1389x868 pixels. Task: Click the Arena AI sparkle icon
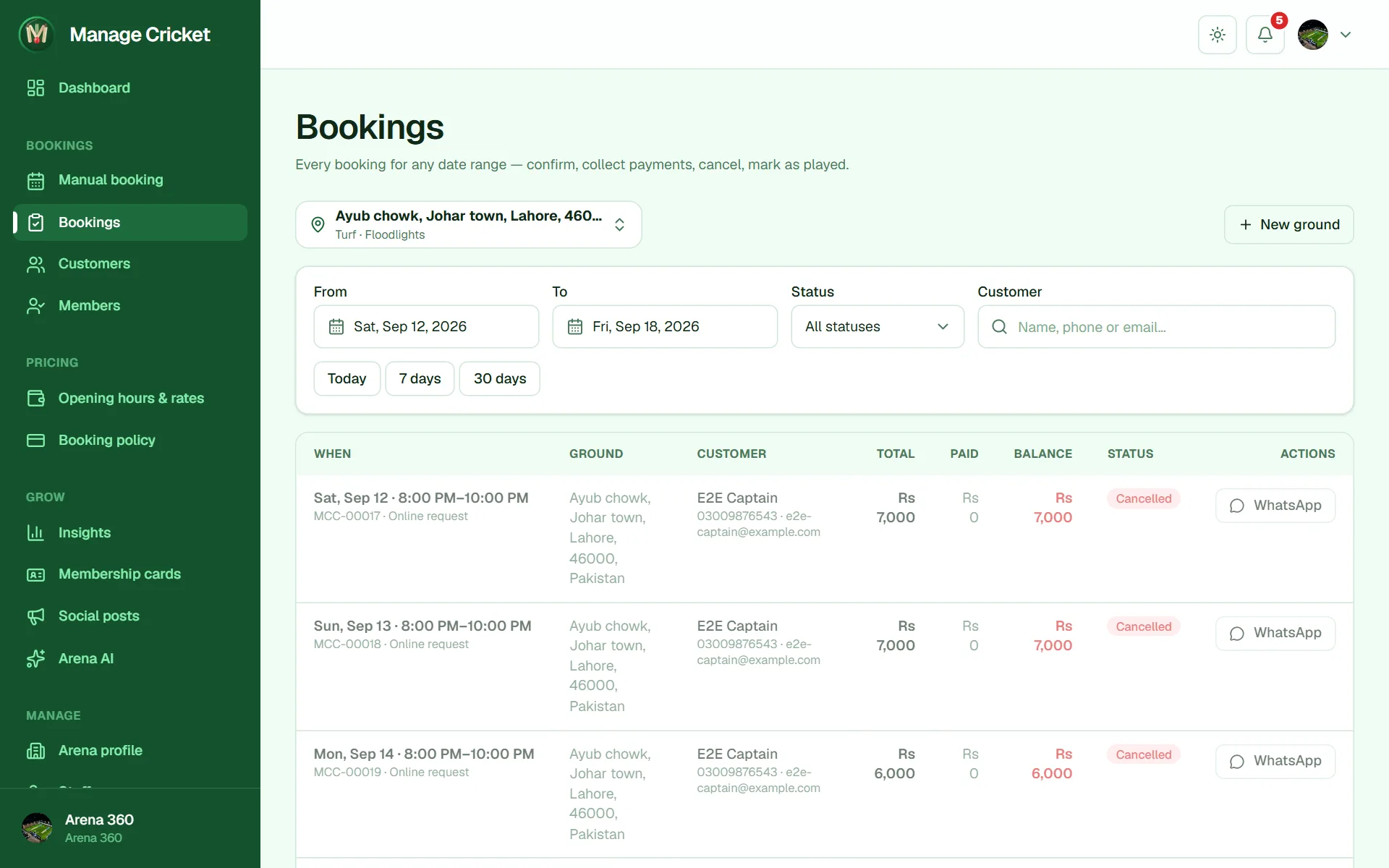tap(35, 658)
